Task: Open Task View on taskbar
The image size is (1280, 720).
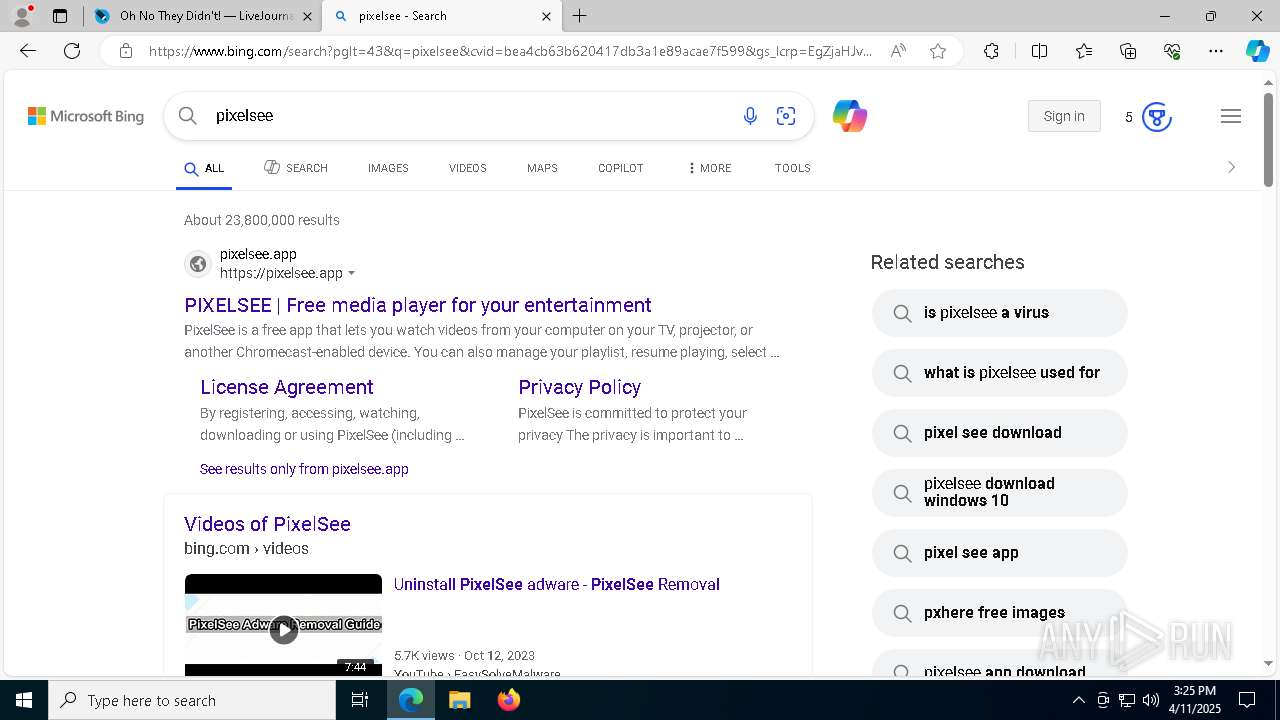Action: 360,700
